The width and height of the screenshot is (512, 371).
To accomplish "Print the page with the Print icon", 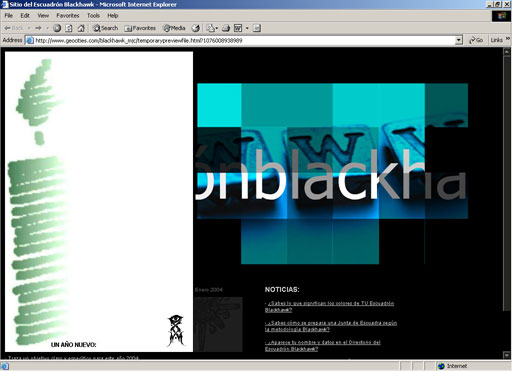I will pyautogui.click(x=226, y=28).
